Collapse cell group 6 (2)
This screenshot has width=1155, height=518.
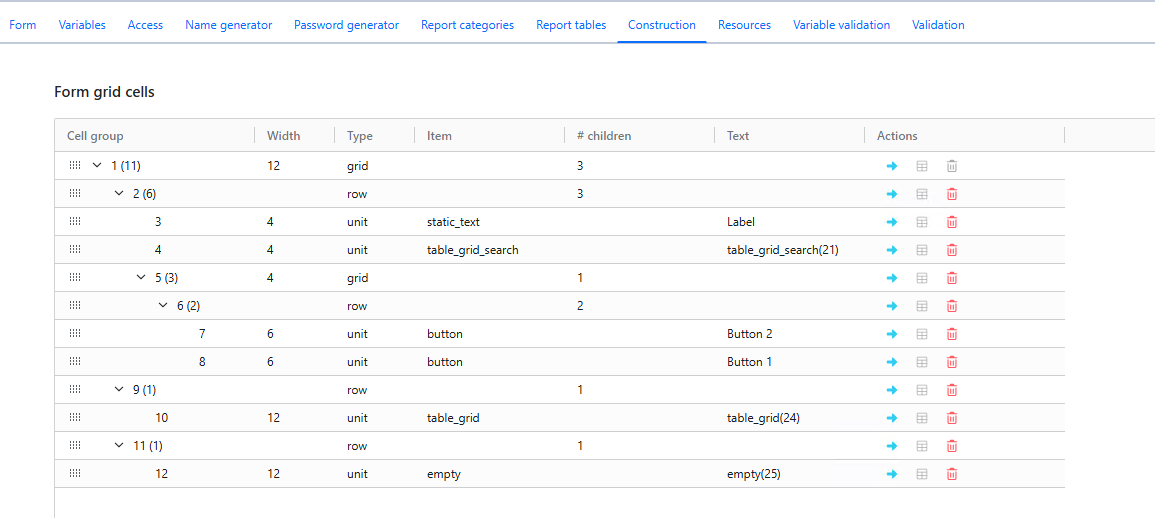click(163, 306)
